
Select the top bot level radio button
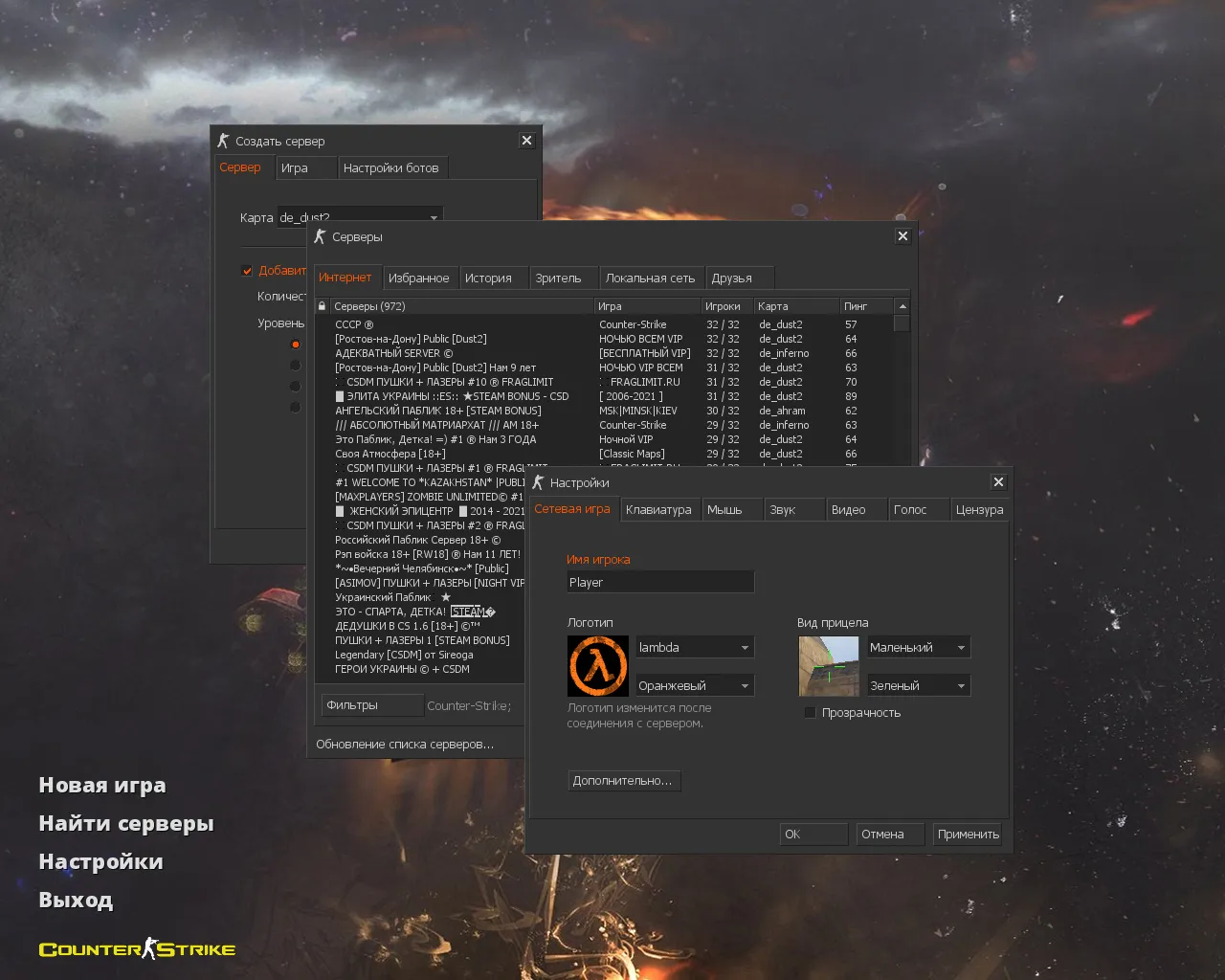coord(296,344)
